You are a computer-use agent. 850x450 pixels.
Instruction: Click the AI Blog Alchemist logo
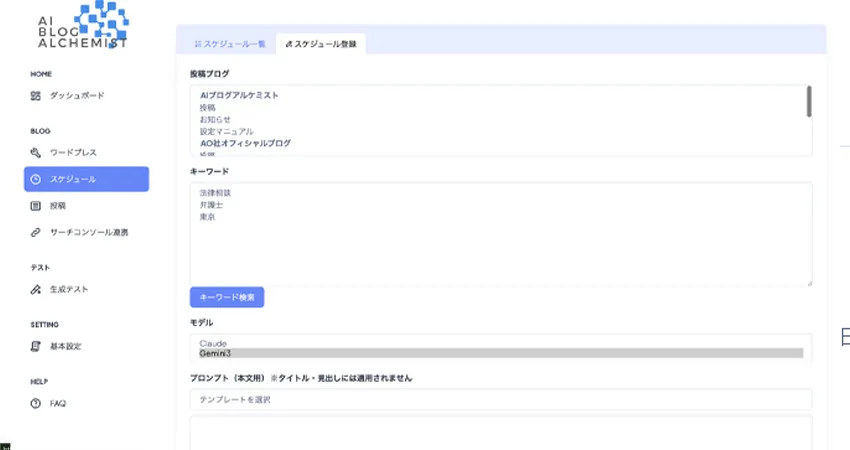point(85,27)
